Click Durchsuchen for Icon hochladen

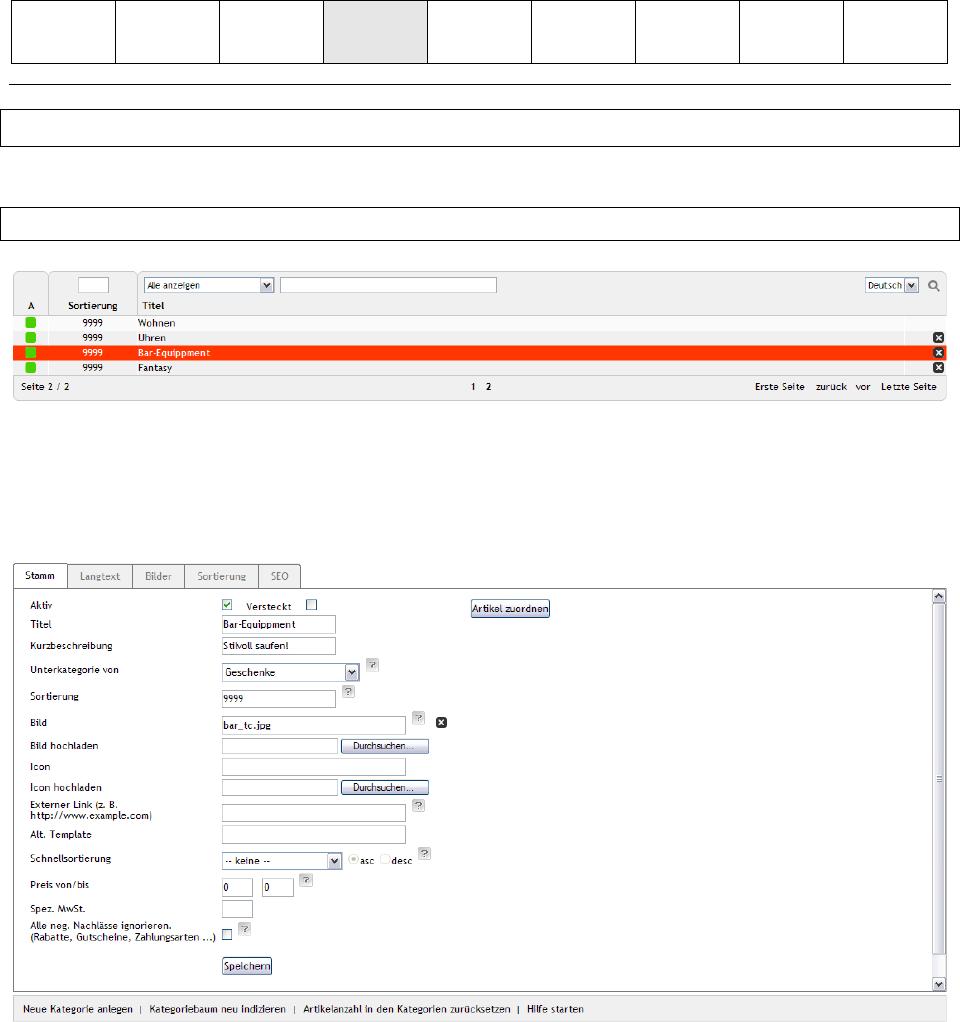(385, 787)
